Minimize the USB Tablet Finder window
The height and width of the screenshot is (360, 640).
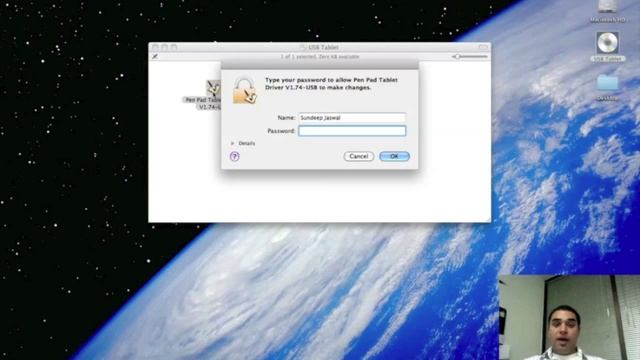(164, 47)
